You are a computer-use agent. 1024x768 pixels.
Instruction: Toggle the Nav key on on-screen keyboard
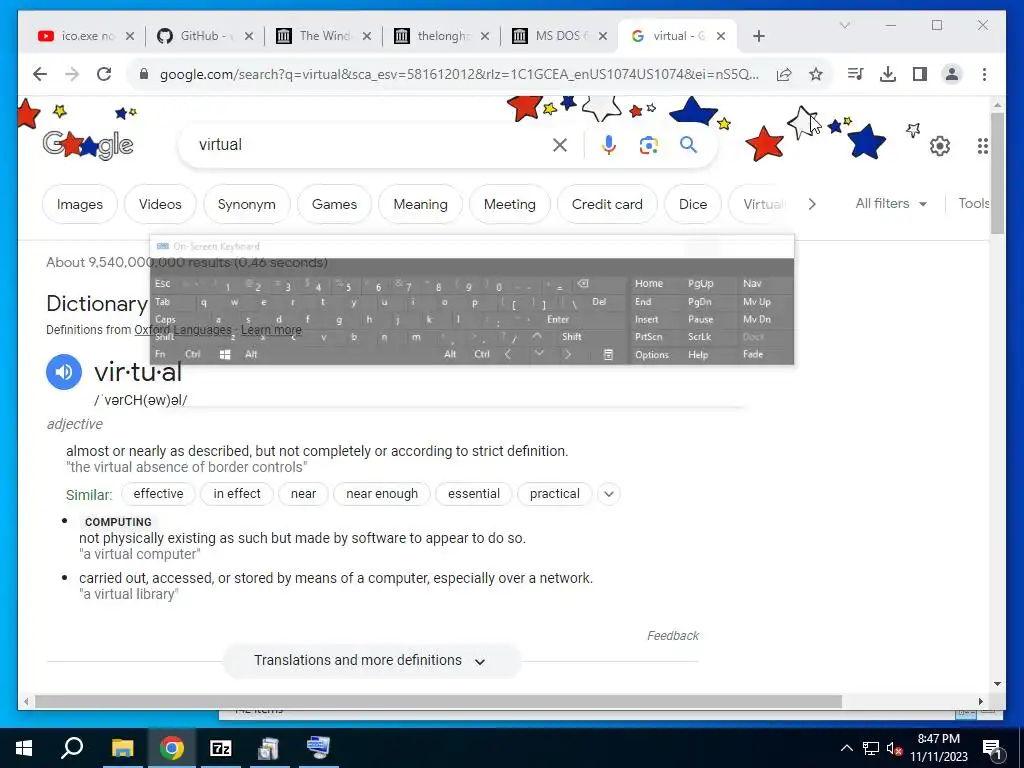(752, 283)
